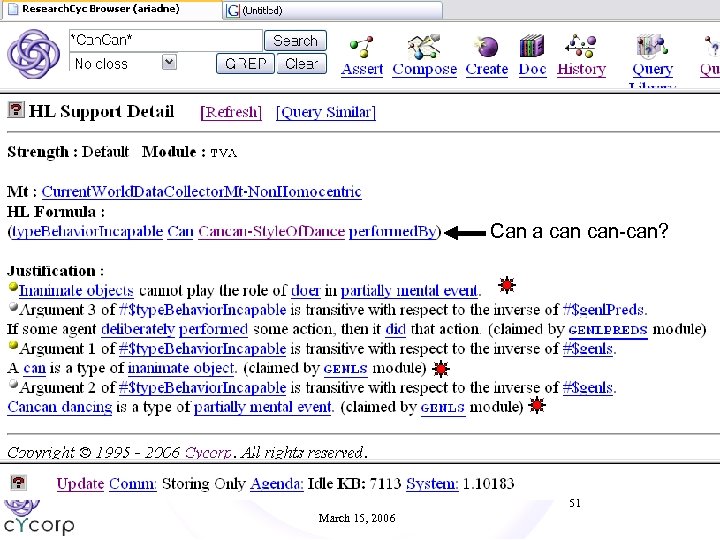Image resolution: width=720 pixels, height=540 pixels.
Task: Click yellow ball beside Inanimate objects
Action: [13, 287]
